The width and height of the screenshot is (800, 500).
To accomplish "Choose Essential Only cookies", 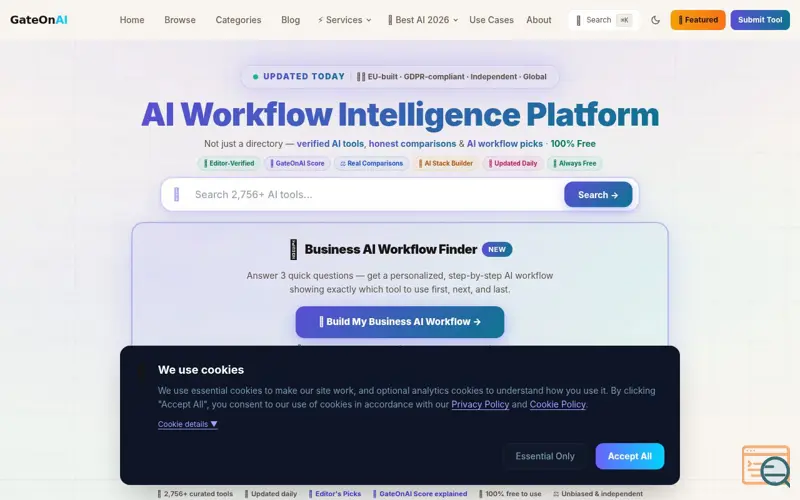I will pyautogui.click(x=545, y=456).
